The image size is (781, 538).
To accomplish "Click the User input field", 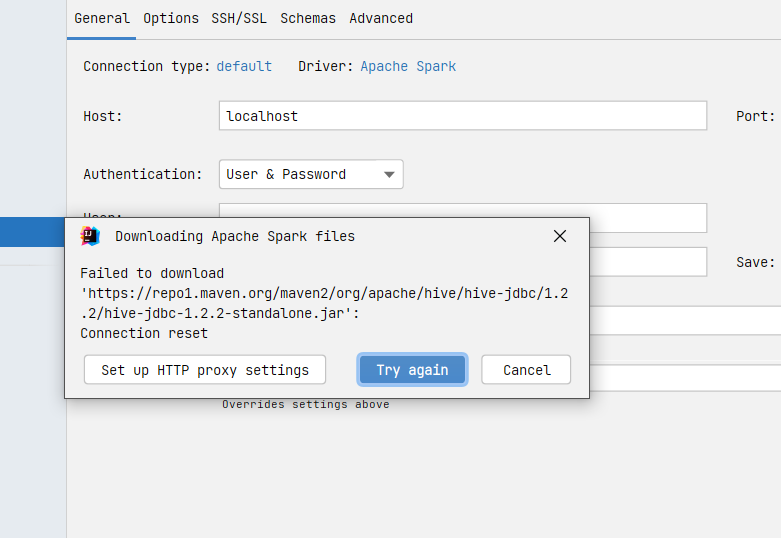I will tap(463, 210).
